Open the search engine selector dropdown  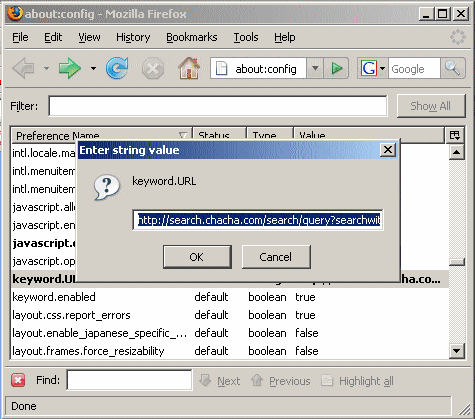click(383, 69)
